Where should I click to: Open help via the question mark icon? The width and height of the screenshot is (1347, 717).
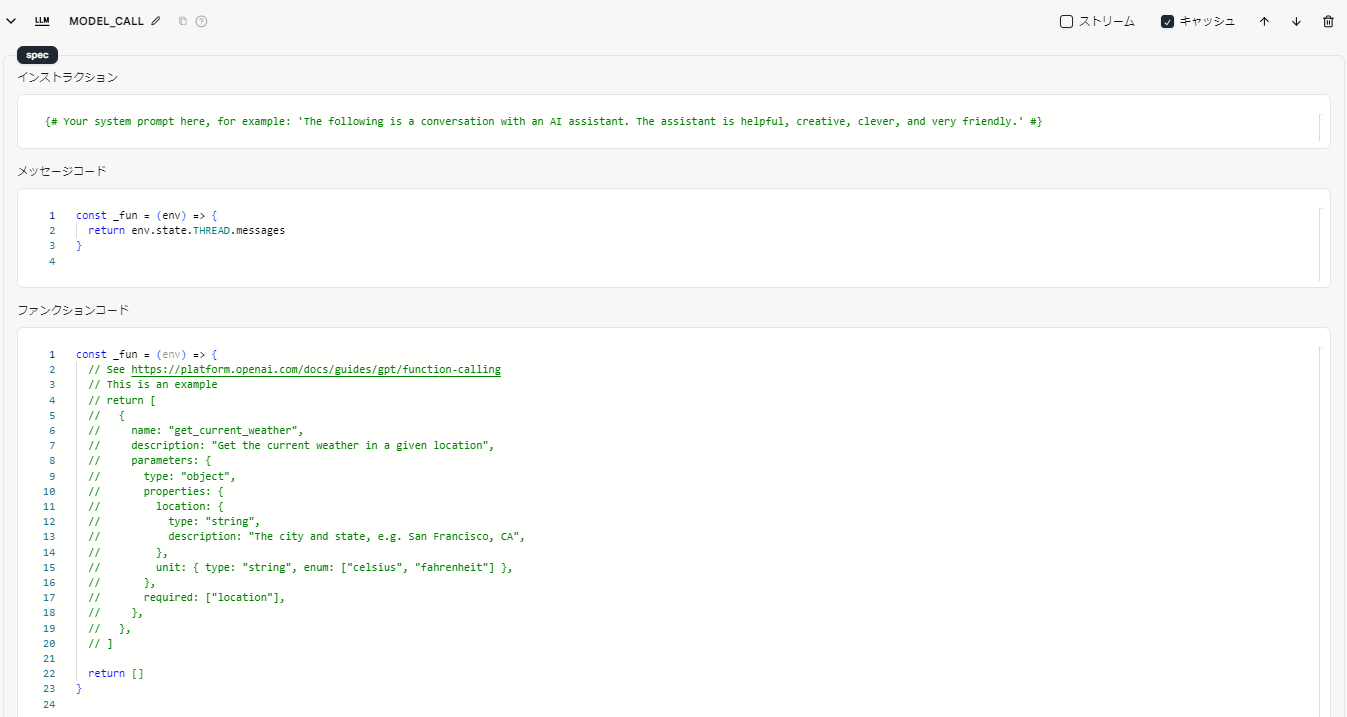click(201, 21)
